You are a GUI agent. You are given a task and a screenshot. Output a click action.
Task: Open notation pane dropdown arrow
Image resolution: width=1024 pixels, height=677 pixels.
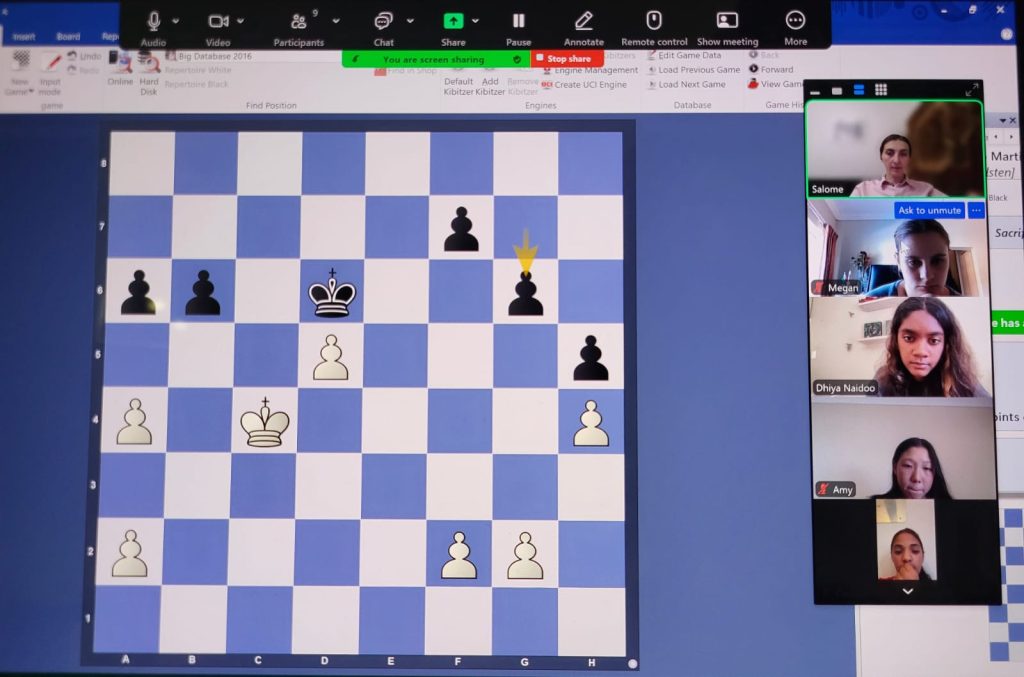(x=1003, y=121)
